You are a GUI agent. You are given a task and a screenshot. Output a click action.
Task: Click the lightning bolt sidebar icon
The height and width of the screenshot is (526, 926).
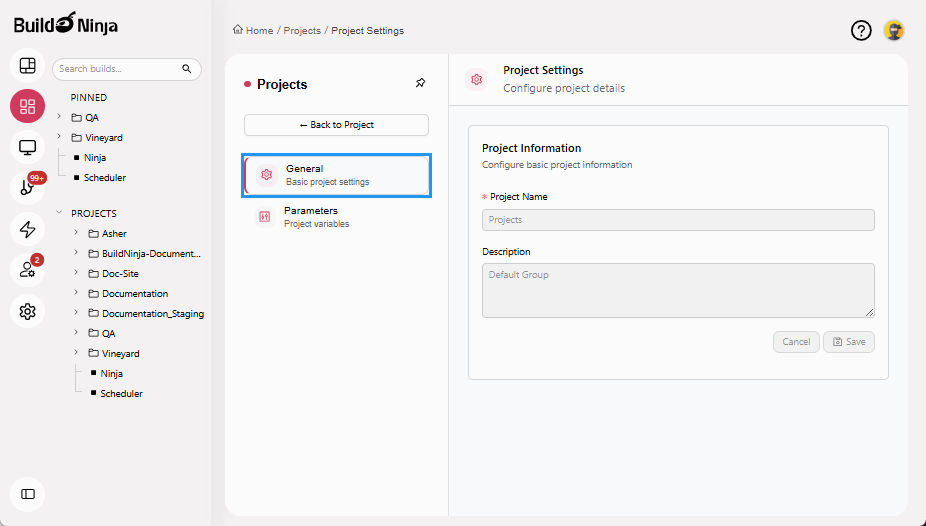pyautogui.click(x=28, y=229)
